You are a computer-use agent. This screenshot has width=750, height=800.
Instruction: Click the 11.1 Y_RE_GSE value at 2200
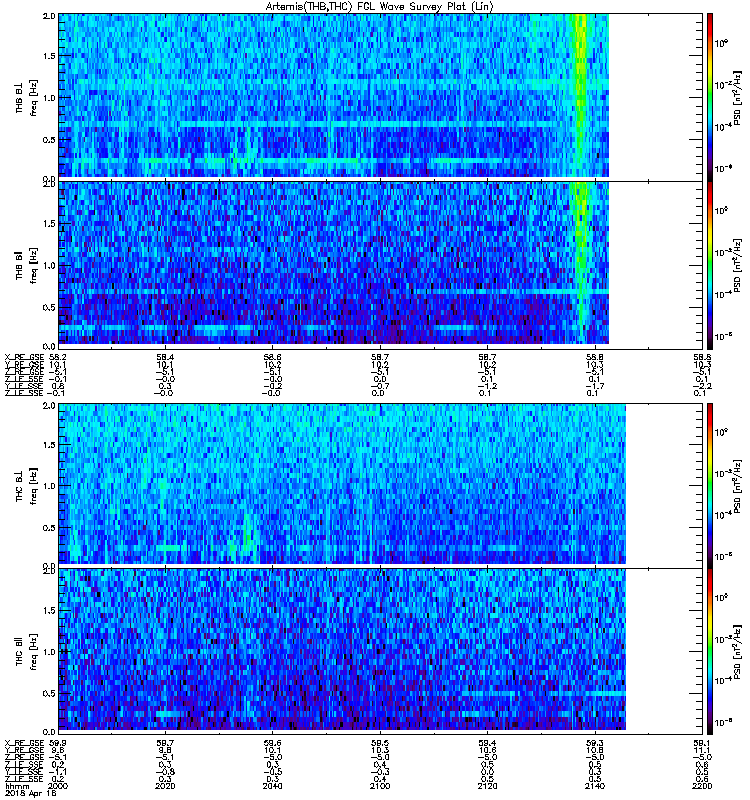tap(703, 751)
